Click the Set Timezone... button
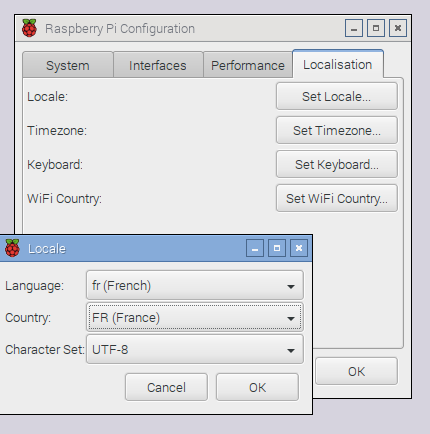Screen dimensions: 430x434 pos(337,130)
